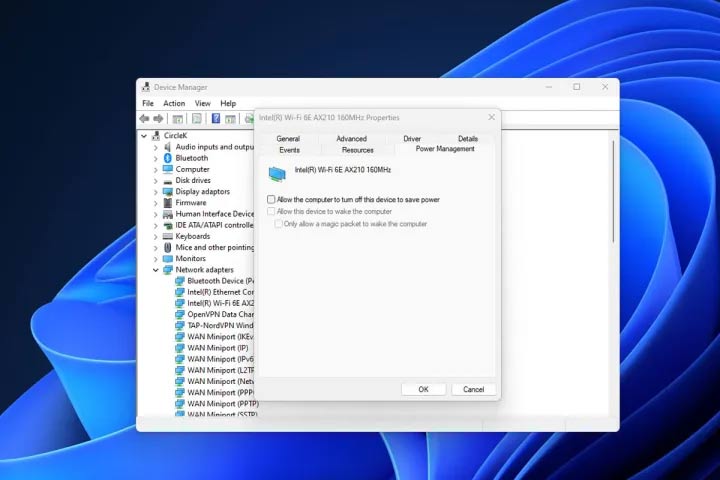Click the Cancel button

click(473, 389)
